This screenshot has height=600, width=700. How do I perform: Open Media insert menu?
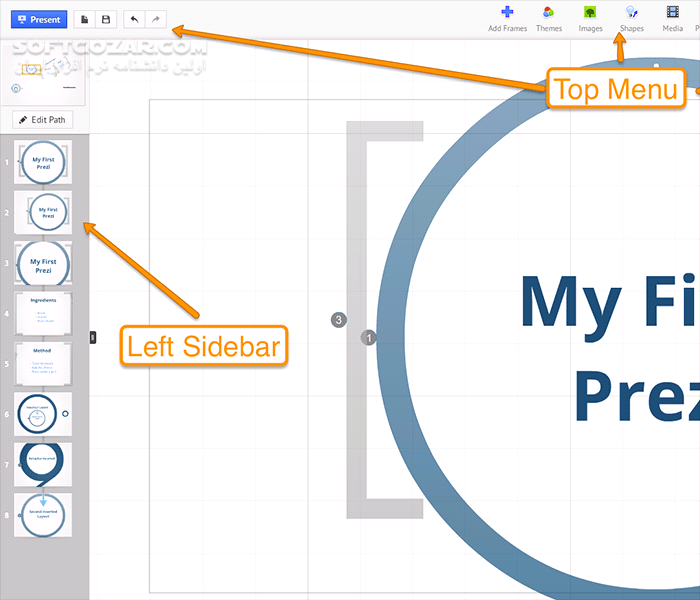pyautogui.click(x=672, y=20)
